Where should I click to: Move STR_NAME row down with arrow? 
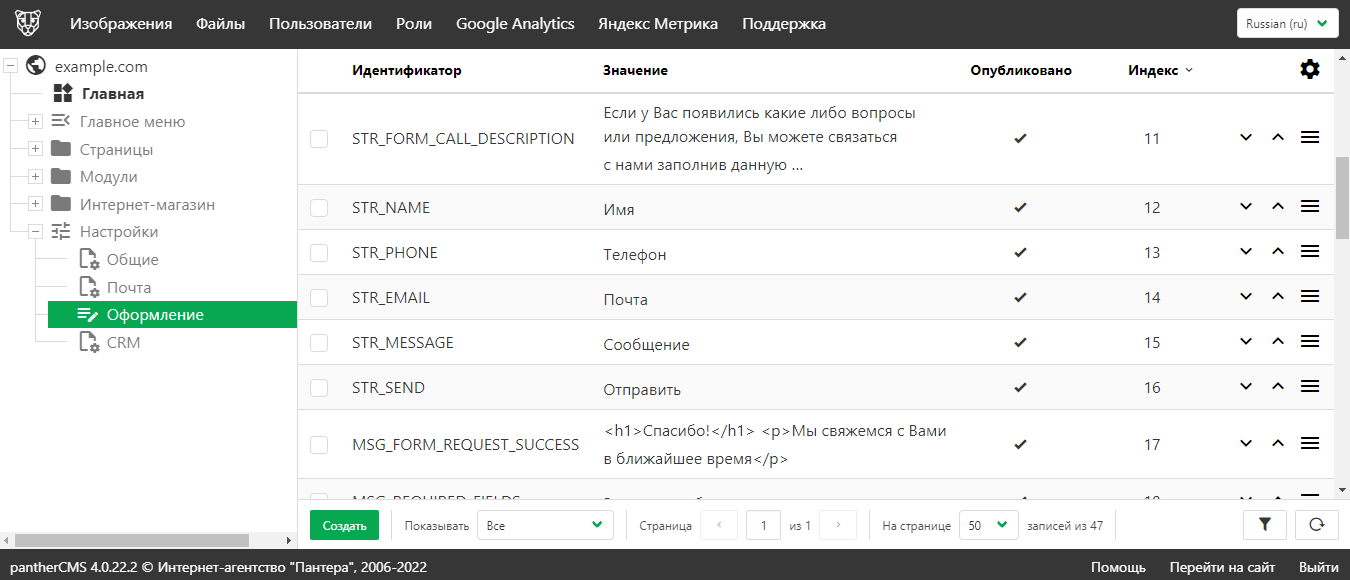click(1246, 207)
